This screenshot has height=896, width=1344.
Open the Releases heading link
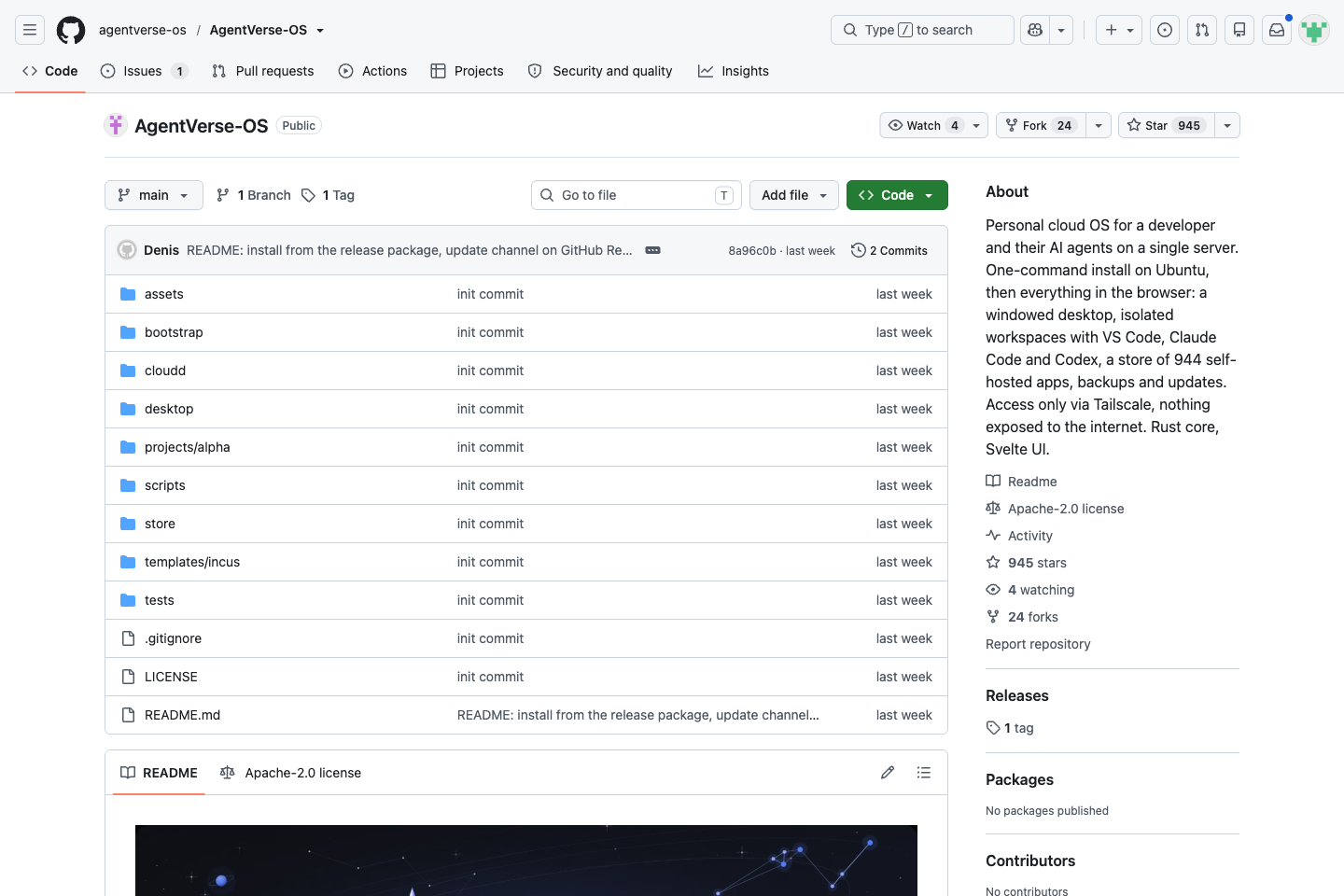pyautogui.click(x=1017, y=695)
